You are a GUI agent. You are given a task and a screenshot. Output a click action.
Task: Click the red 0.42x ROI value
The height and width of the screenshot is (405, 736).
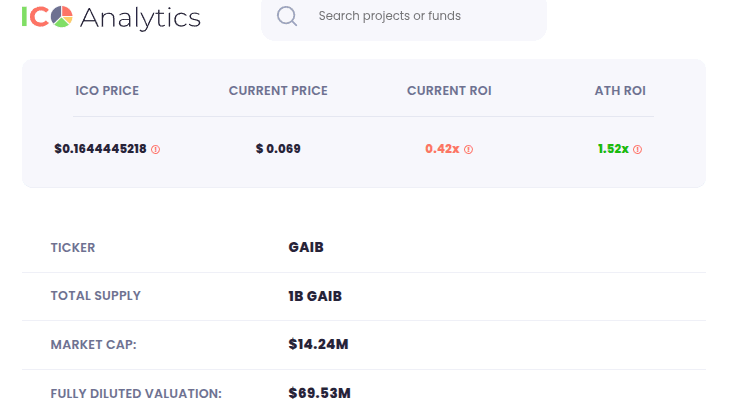point(442,149)
